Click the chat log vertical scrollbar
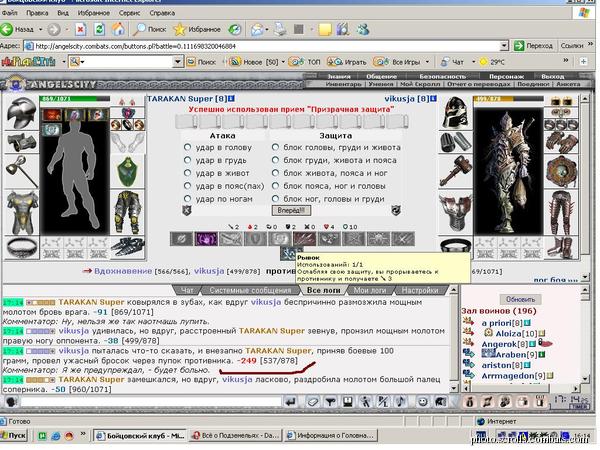 tap(453, 339)
